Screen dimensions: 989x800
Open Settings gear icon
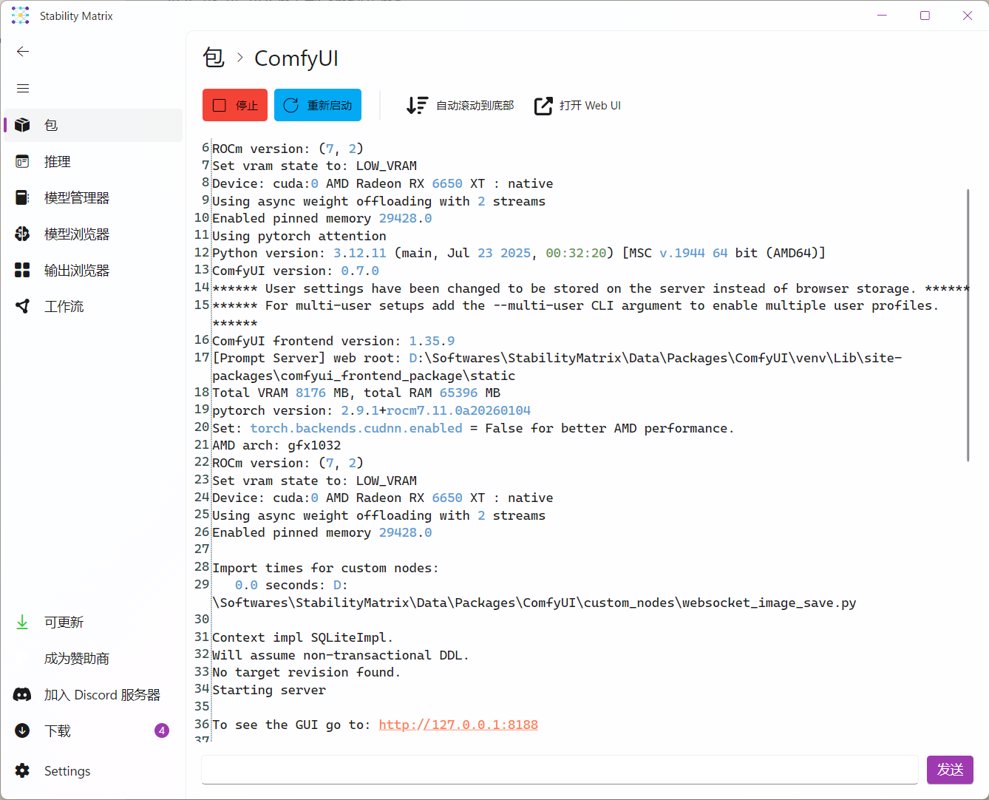pyautogui.click(x=22, y=770)
